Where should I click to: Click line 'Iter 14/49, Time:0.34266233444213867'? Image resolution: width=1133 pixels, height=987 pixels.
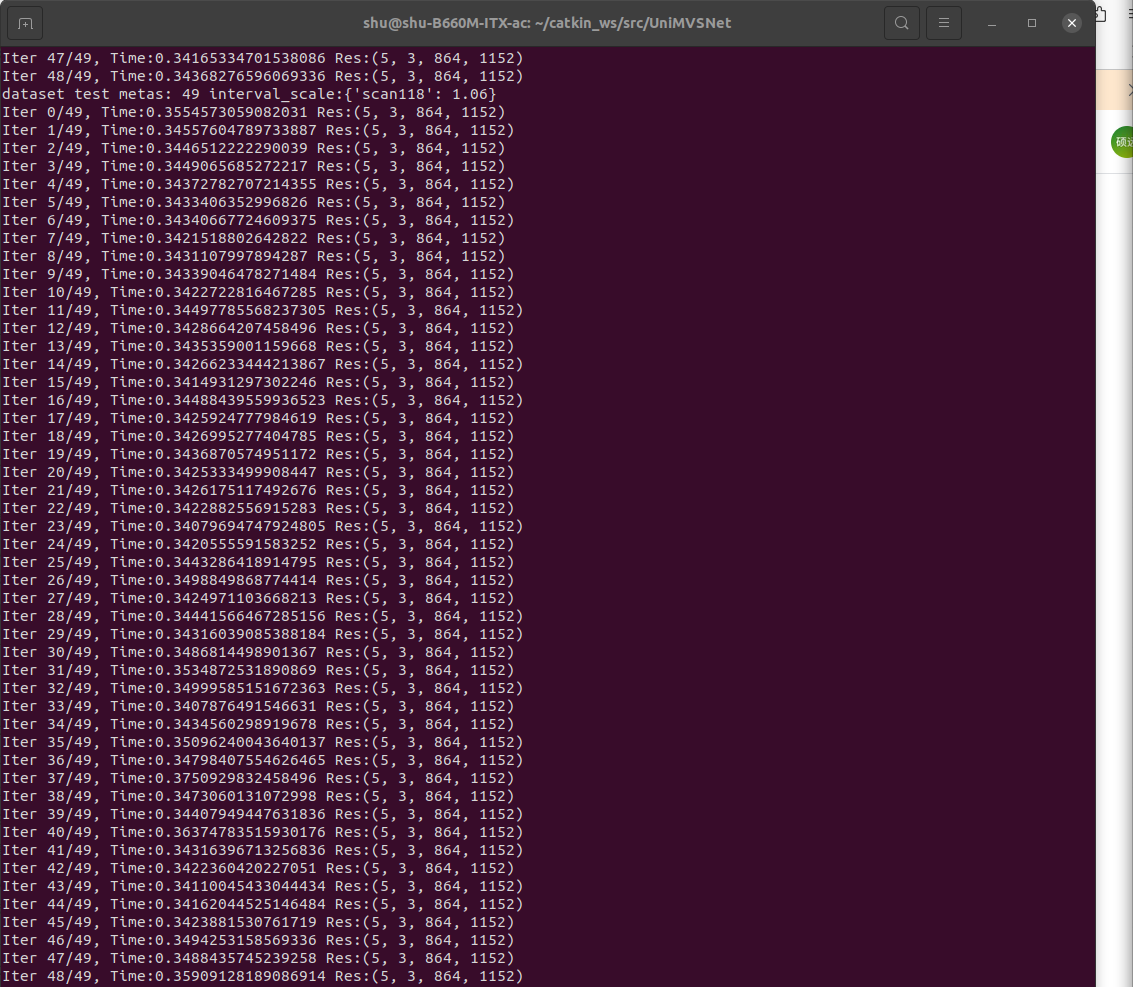point(262,364)
